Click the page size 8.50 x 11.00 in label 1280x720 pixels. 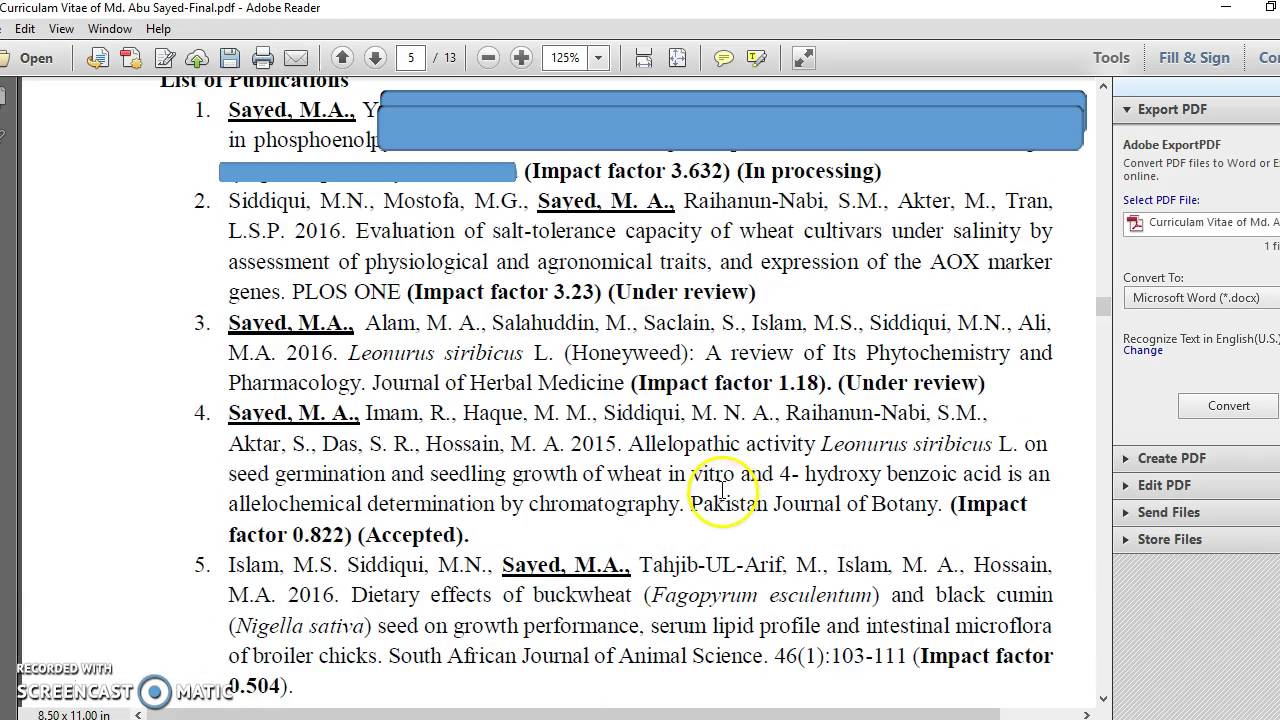(74, 714)
